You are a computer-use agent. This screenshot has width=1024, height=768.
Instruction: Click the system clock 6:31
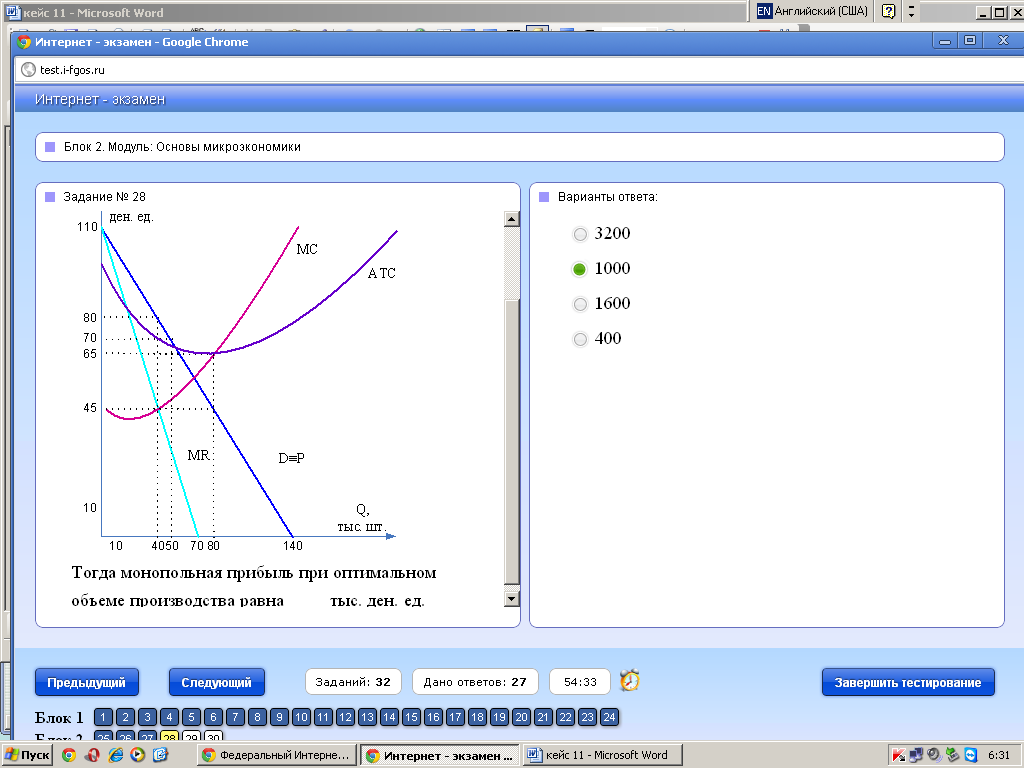point(999,756)
